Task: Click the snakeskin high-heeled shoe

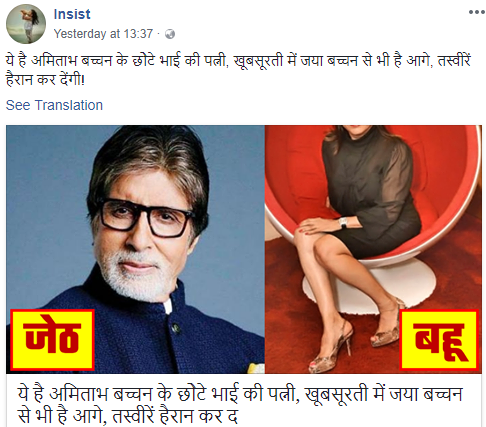Action: (x=331, y=350)
